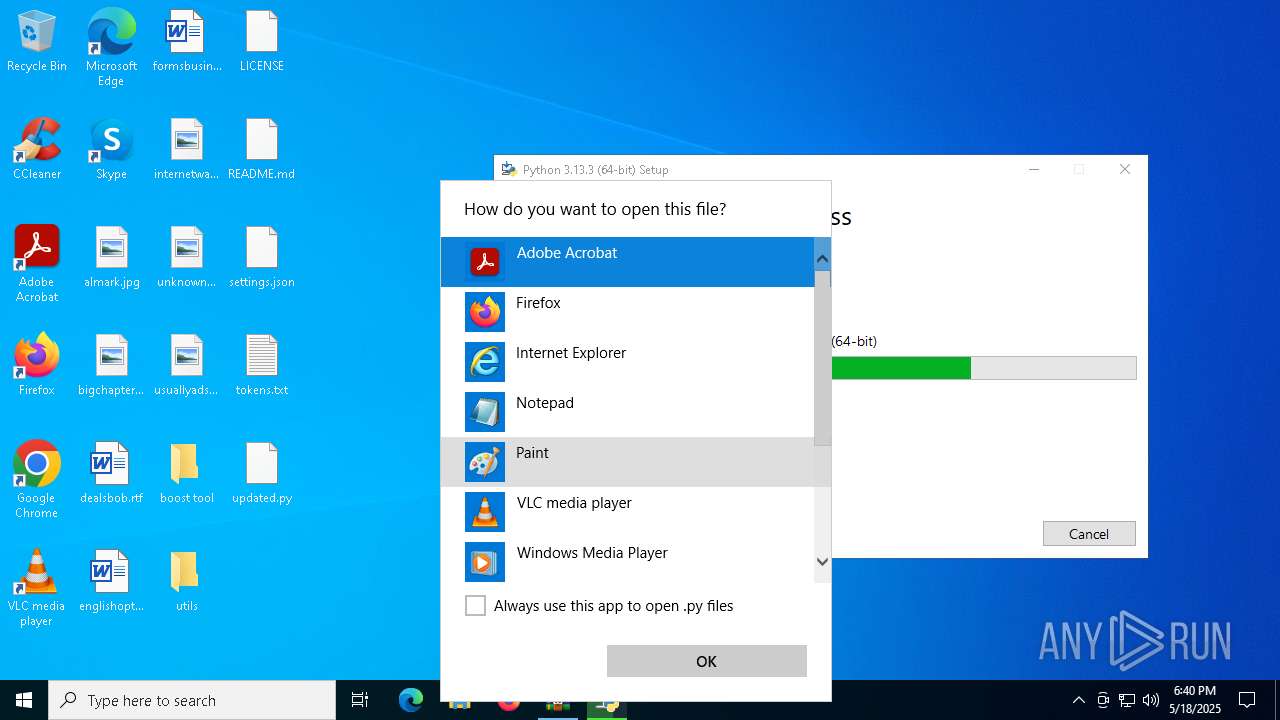Viewport: 1280px width, 720px height.
Task: Select the dealsbob.rtf document
Action: coord(111,474)
